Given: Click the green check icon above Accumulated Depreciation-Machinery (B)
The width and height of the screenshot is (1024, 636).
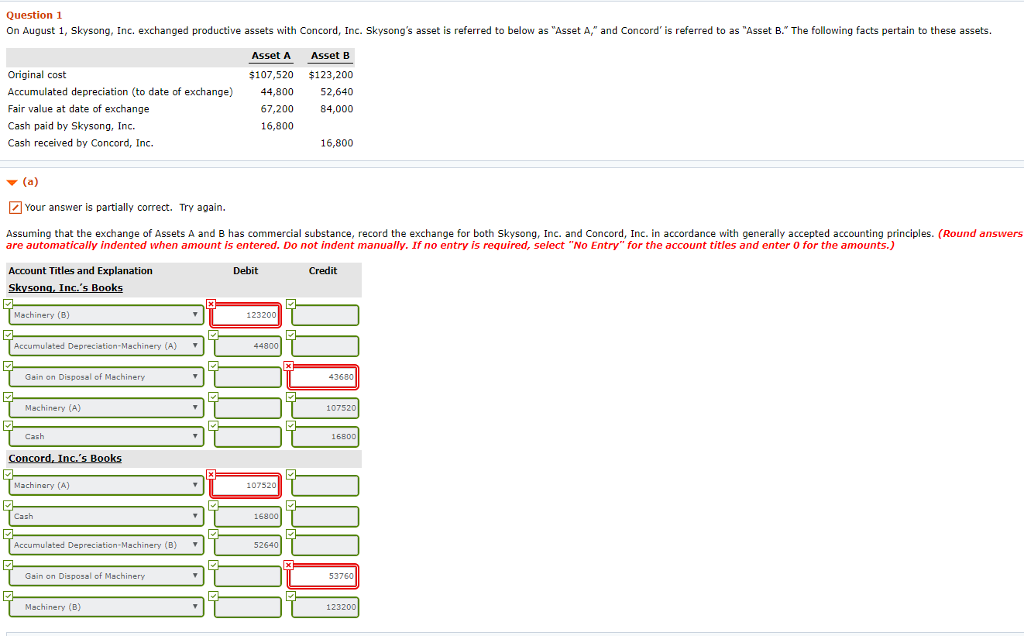Looking at the screenshot, I should coord(7,536).
